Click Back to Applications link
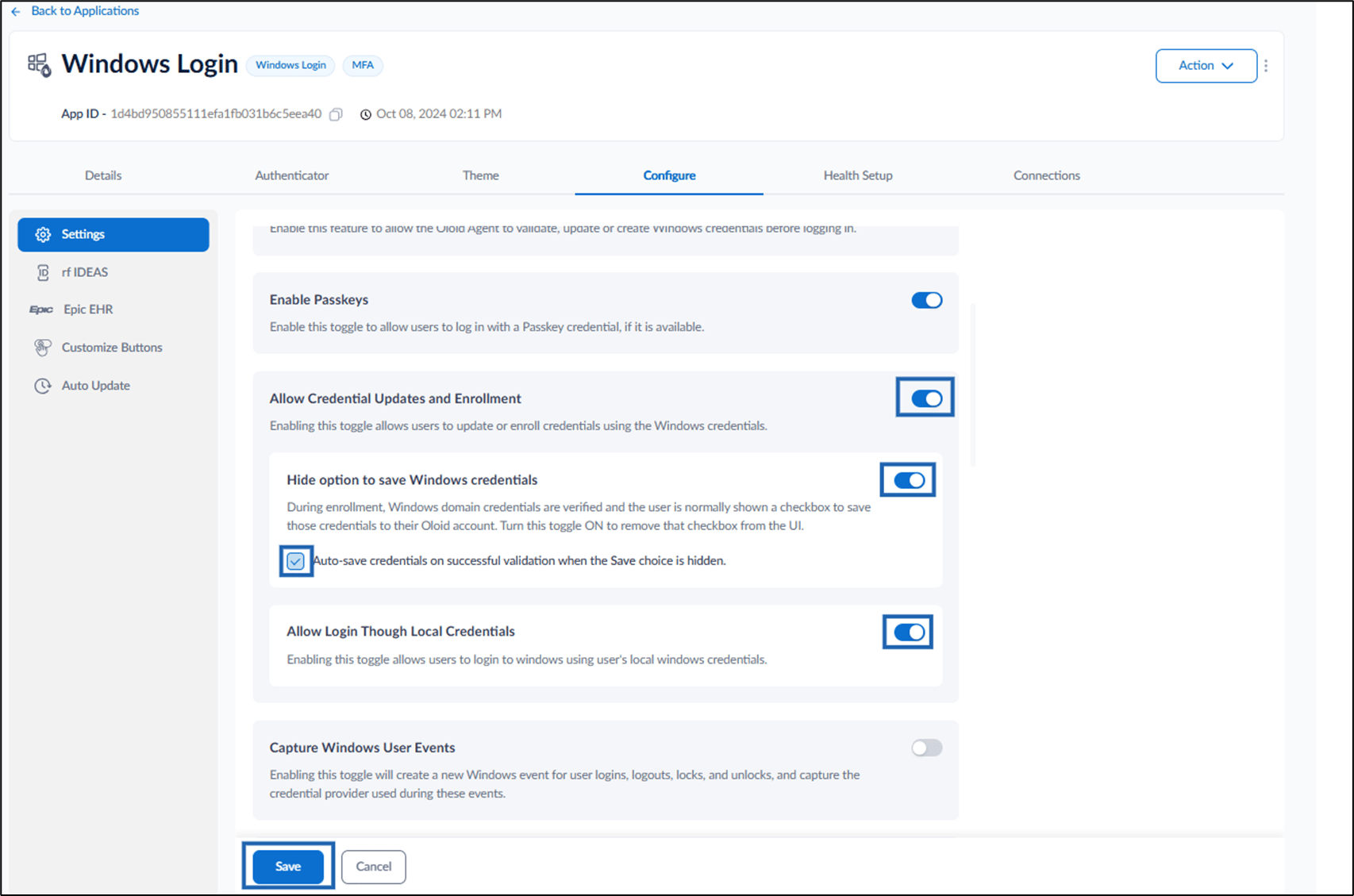 [x=85, y=11]
